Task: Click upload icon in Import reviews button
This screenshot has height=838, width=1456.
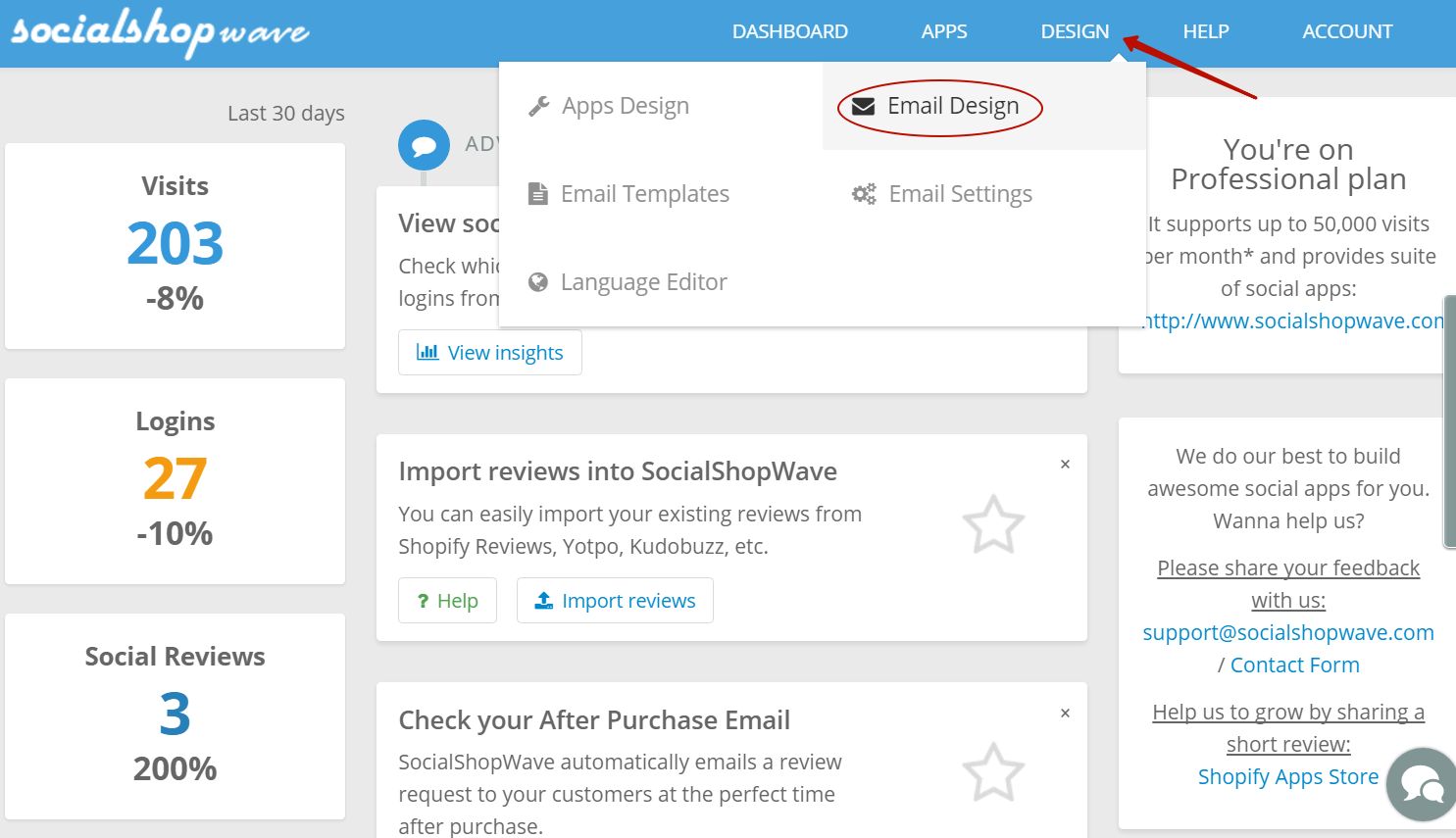Action: pyautogui.click(x=543, y=601)
